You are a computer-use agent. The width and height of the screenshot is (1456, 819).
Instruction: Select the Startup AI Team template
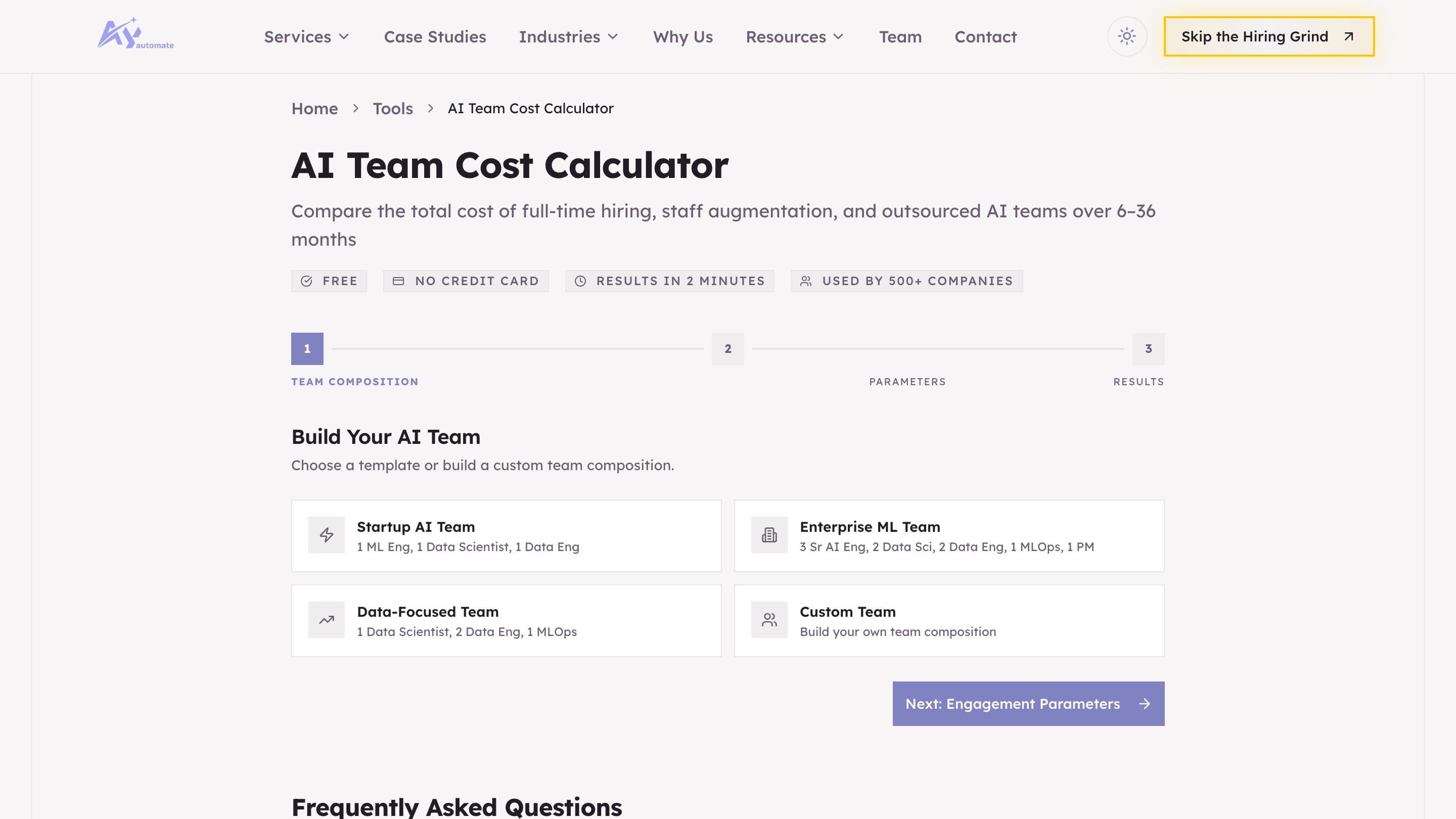(506, 536)
